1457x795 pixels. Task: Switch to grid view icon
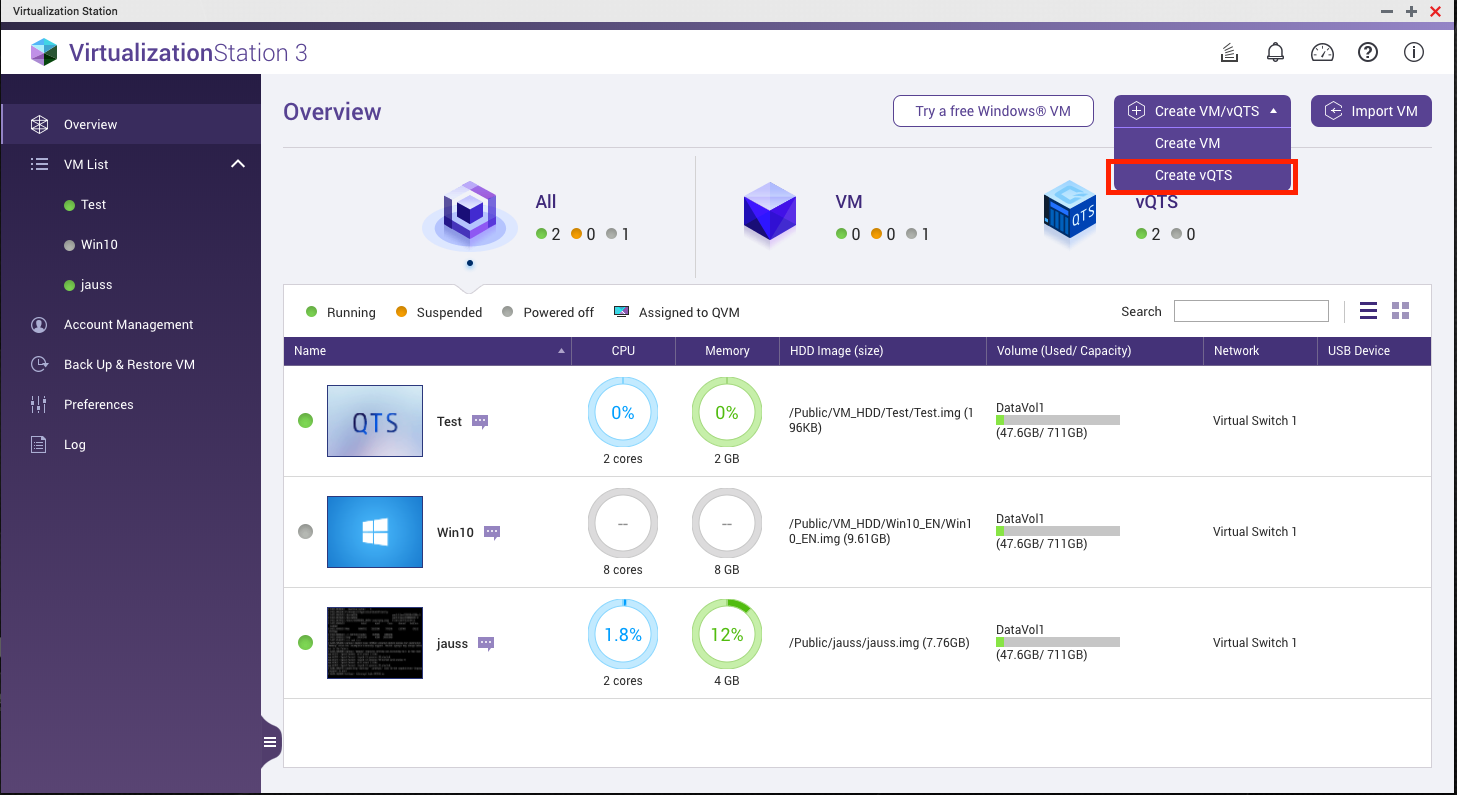coord(1400,311)
